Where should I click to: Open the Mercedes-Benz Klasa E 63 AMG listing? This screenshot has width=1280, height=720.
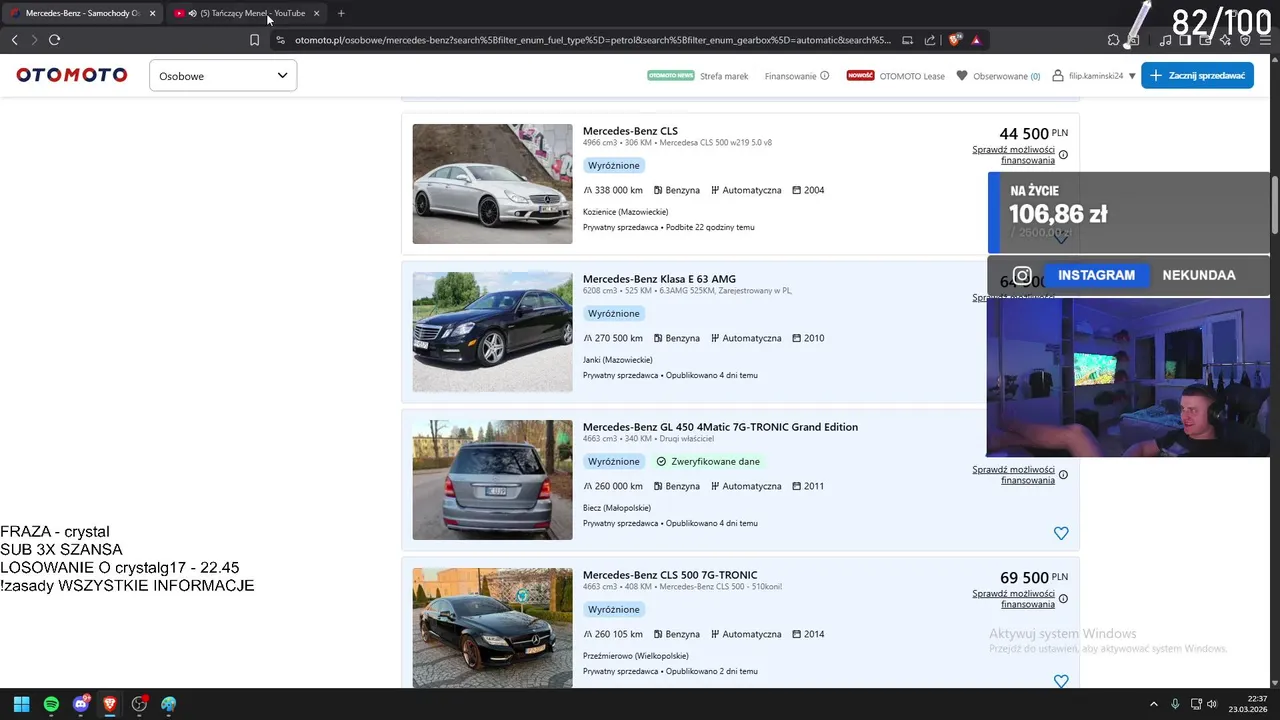tap(659, 279)
